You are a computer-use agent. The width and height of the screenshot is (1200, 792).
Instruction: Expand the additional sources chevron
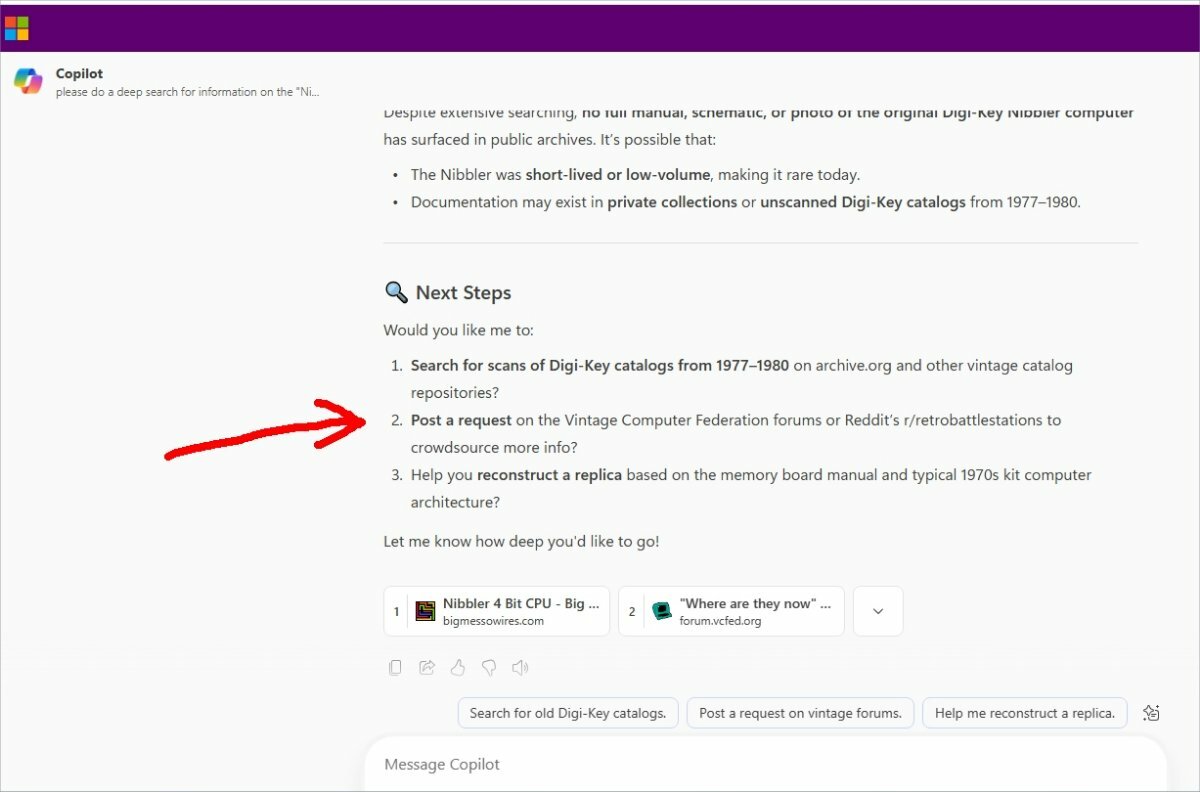[x=878, y=611]
